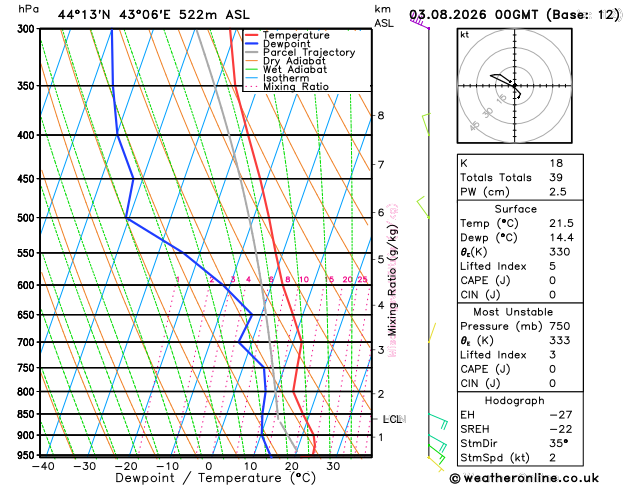Click the 950 hPa pressure label

coord(28,456)
